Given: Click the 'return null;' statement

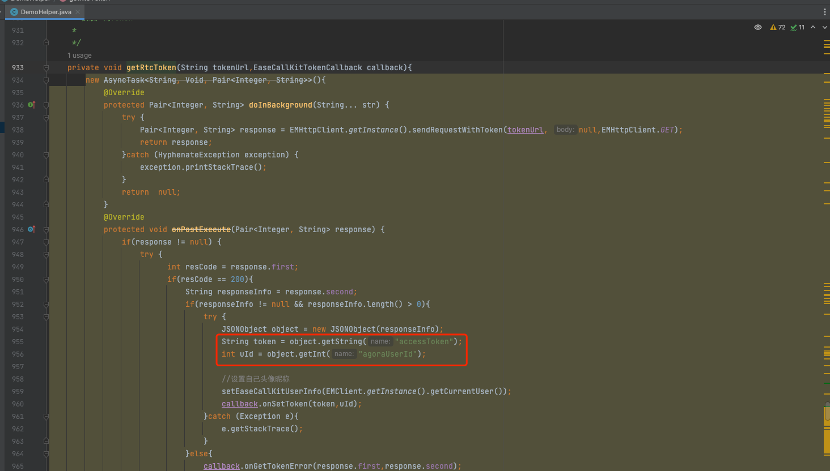Looking at the screenshot, I should (151, 192).
